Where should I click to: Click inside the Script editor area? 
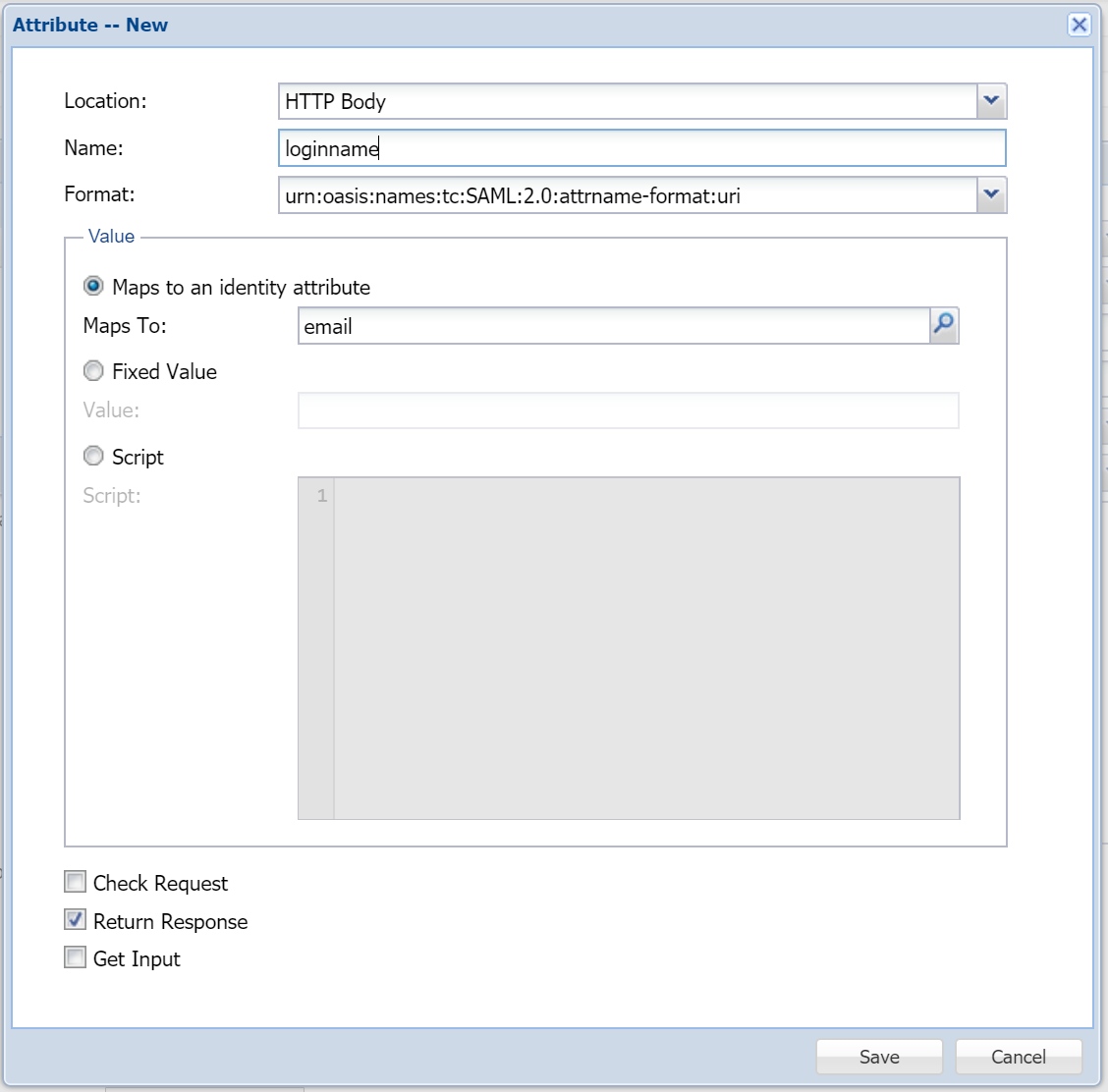coord(646,648)
